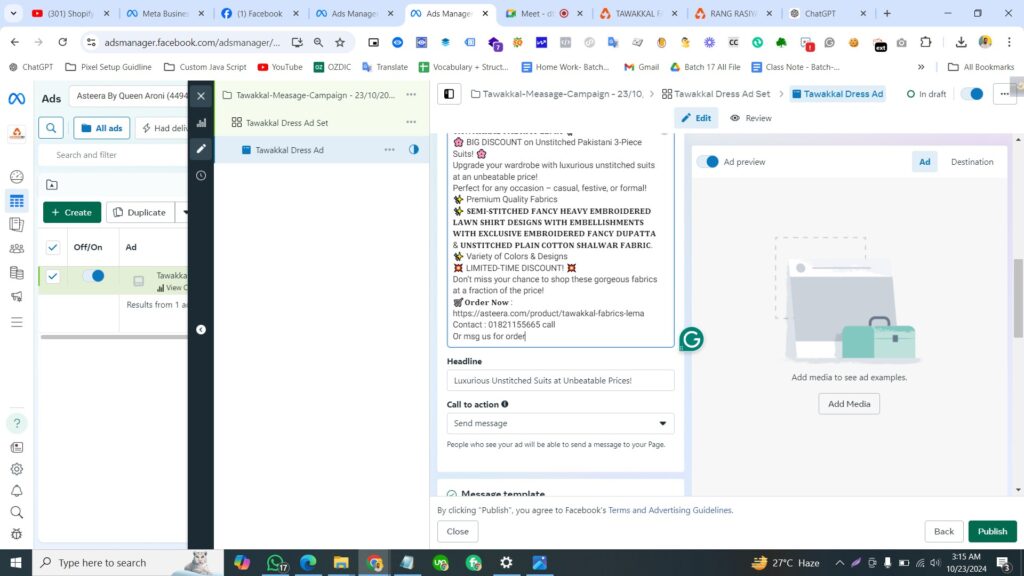
Task: Select the Had delivery filter tab
Action: (164, 128)
